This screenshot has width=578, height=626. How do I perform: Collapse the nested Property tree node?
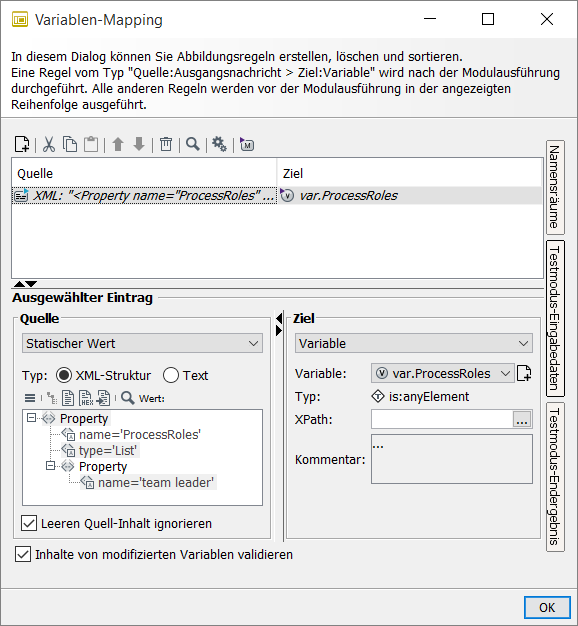50,466
